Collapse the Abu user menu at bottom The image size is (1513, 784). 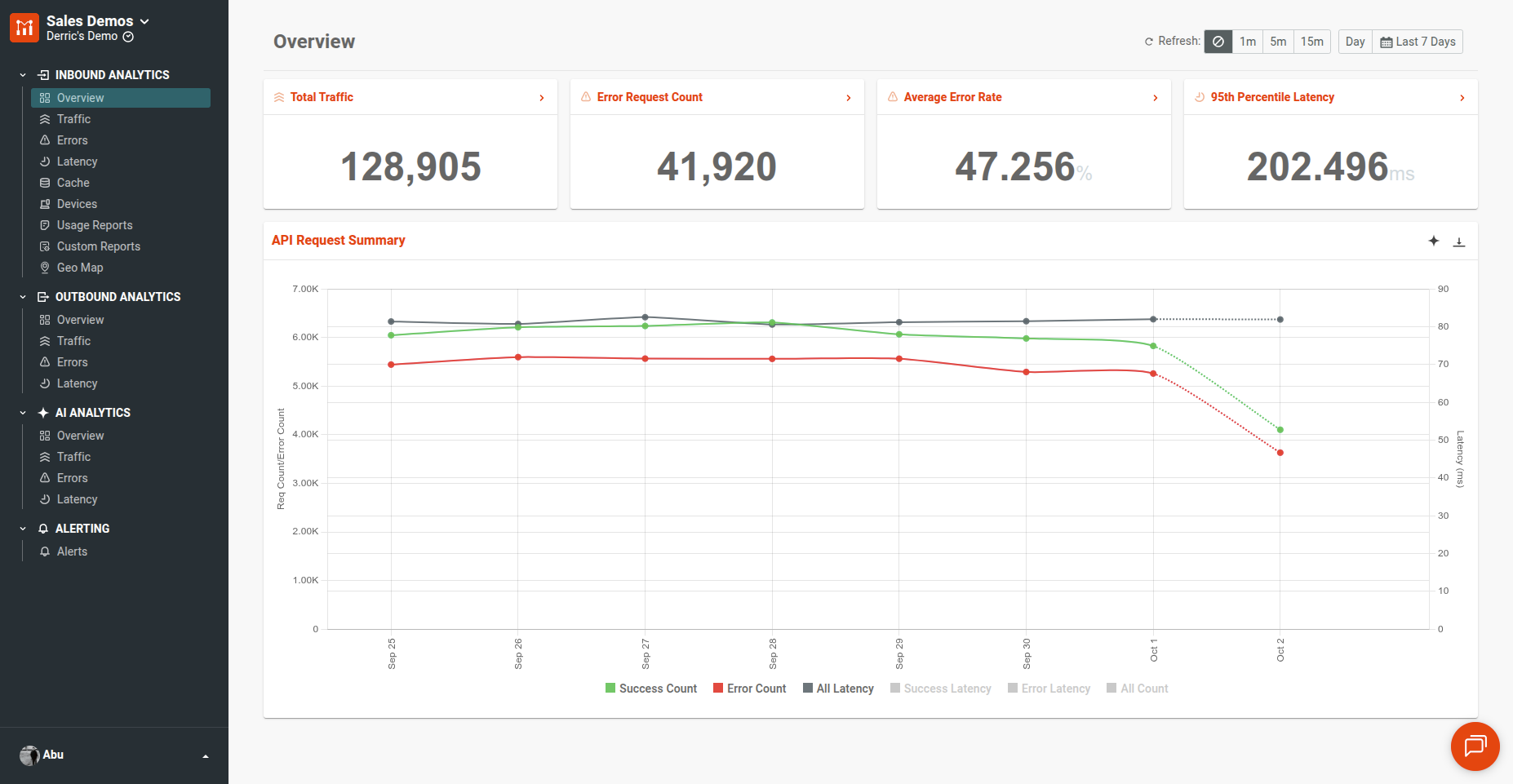(x=206, y=755)
